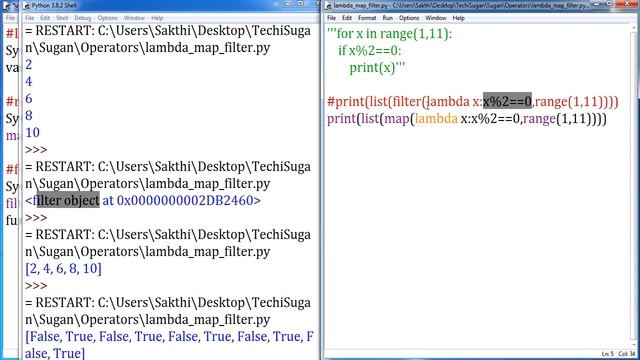Open Shell menu in Python Shell window
Image resolution: width=640 pixels, height=360 pixels.
click(62, 18)
